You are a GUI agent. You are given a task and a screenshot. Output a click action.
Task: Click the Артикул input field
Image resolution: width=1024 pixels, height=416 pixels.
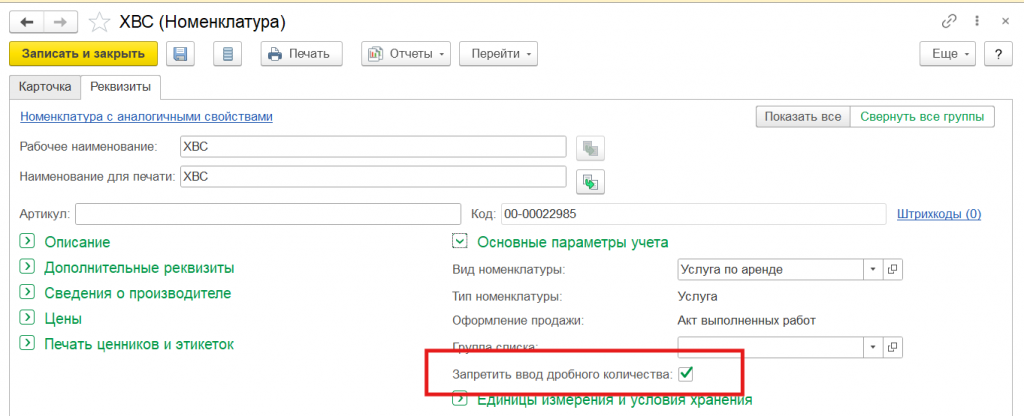(x=269, y=214)
